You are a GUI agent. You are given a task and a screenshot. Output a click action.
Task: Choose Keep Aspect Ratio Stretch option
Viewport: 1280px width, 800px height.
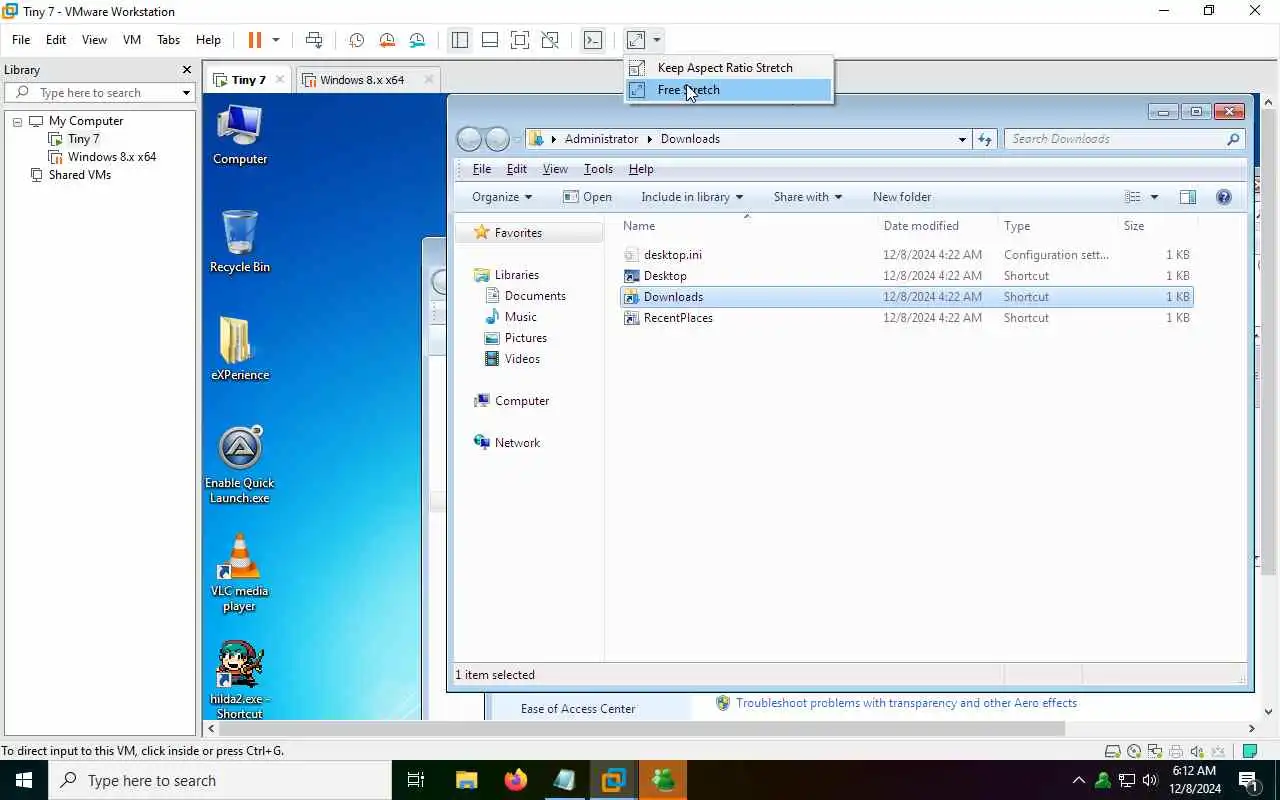[728, 68]
